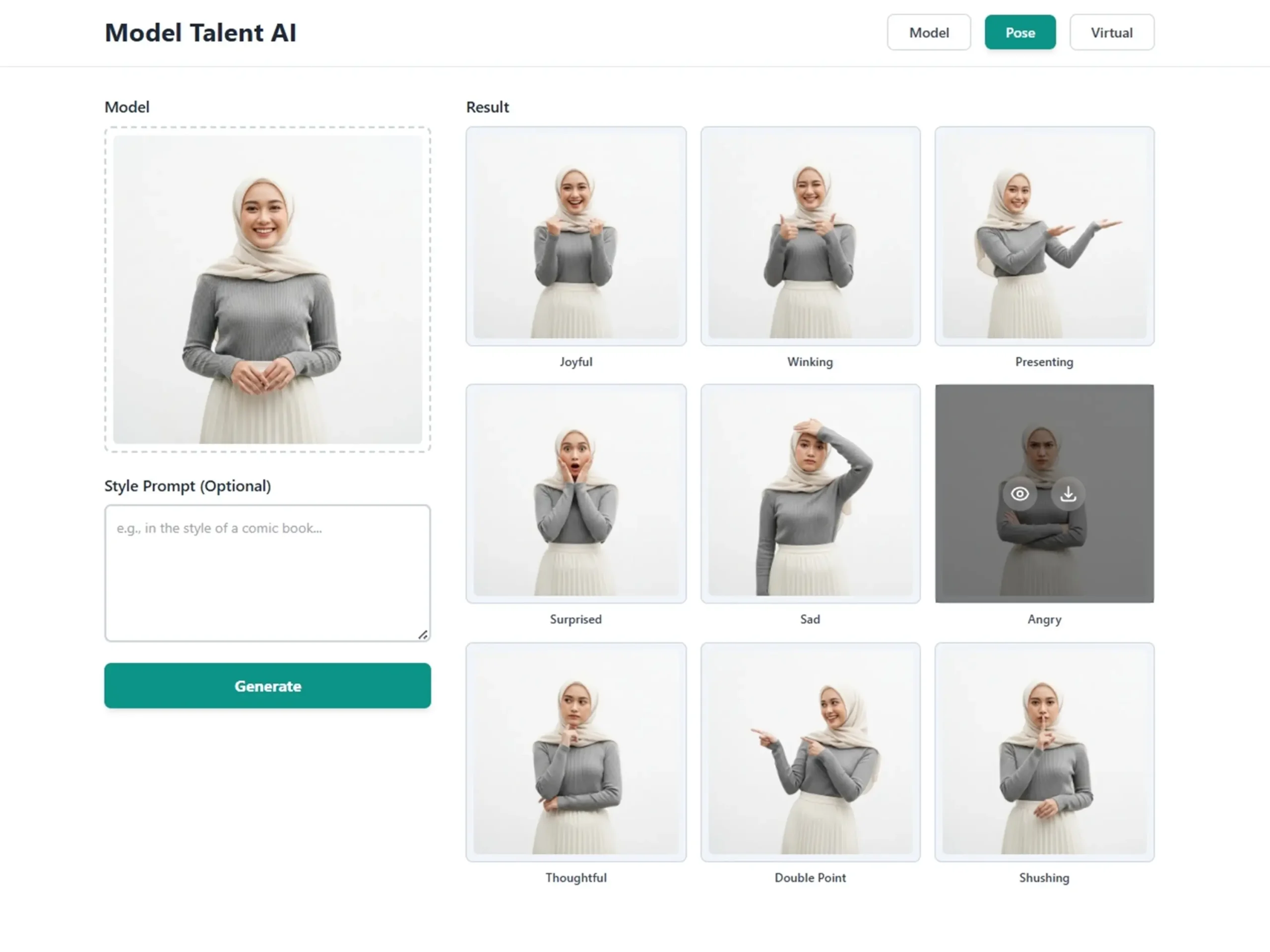Image resolution: width=1270 pixels, height=952 pixels.
Task: Click the Joyful caption text
Action: 576,362
